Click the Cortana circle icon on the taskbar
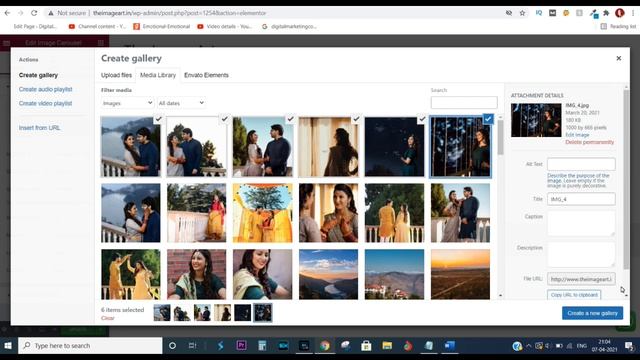640x360 pixels. [172, 346]
